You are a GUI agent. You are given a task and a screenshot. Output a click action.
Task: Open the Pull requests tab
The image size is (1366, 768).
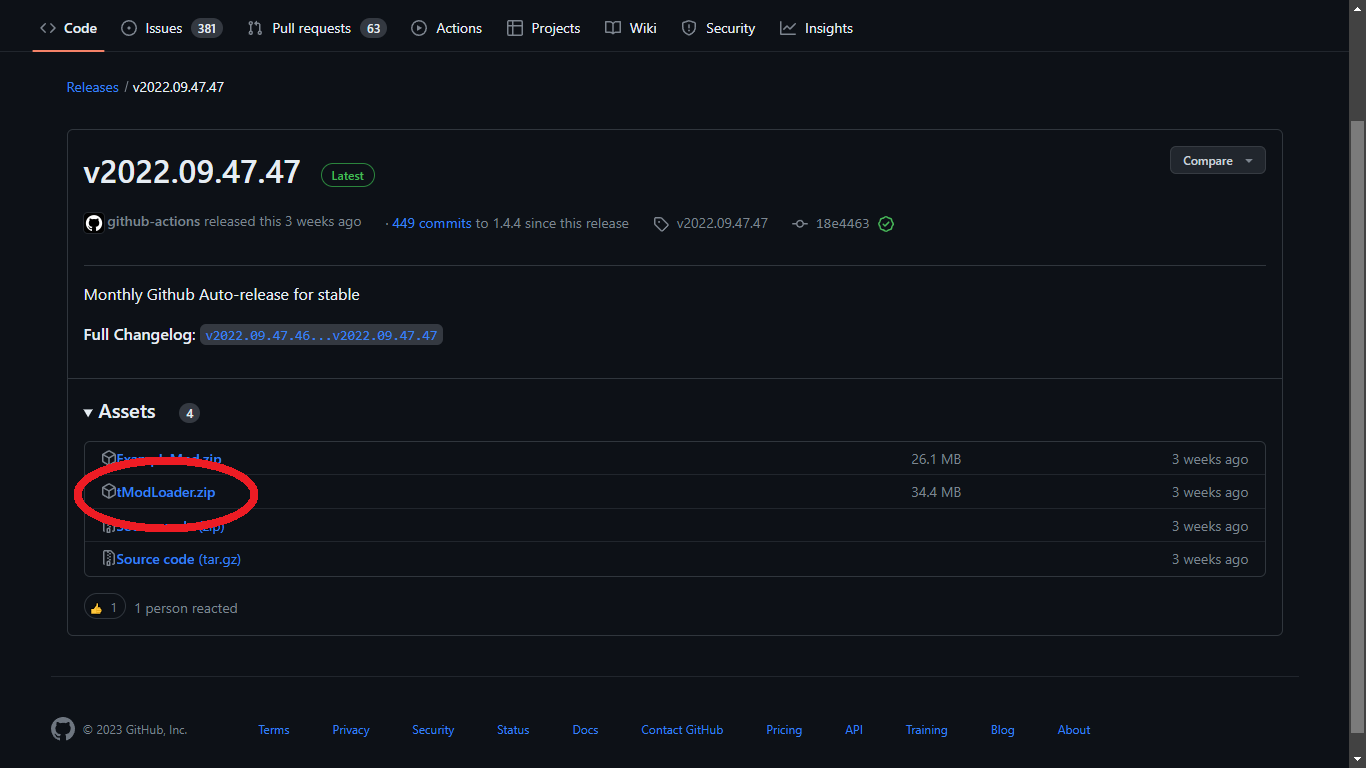click(316, 28)
